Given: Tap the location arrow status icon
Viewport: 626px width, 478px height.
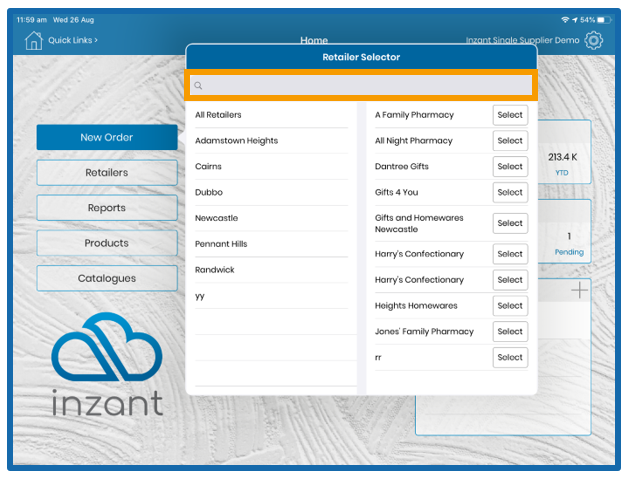Looking at the screenshot, I should [x=574, y=20].
